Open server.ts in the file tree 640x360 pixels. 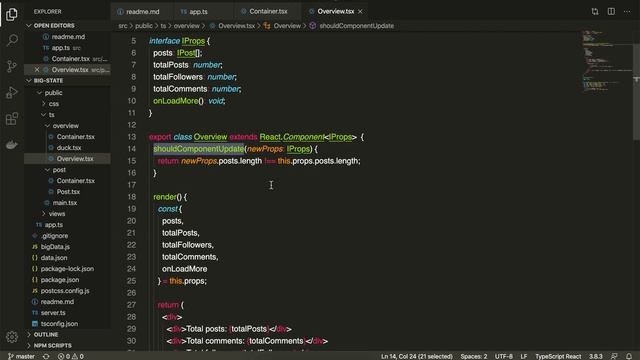pyautogui.click(x=53, y=313)
